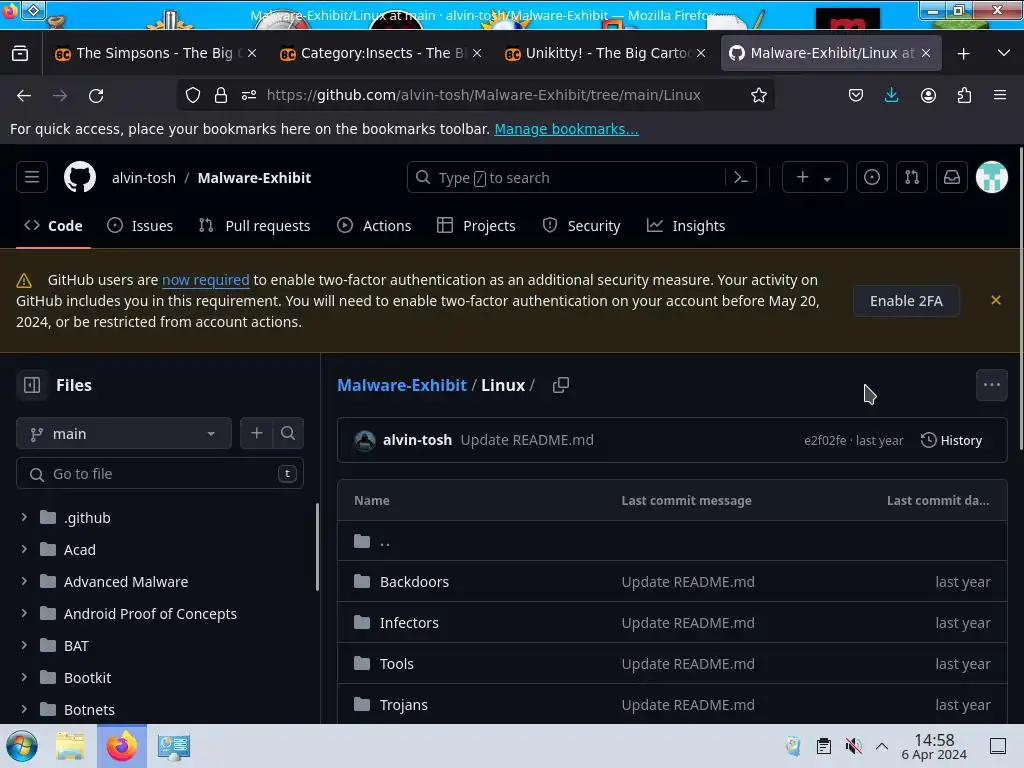The image size is (1024, 768).
Task: Click the Firefox address bar URL
Action: 483,95
